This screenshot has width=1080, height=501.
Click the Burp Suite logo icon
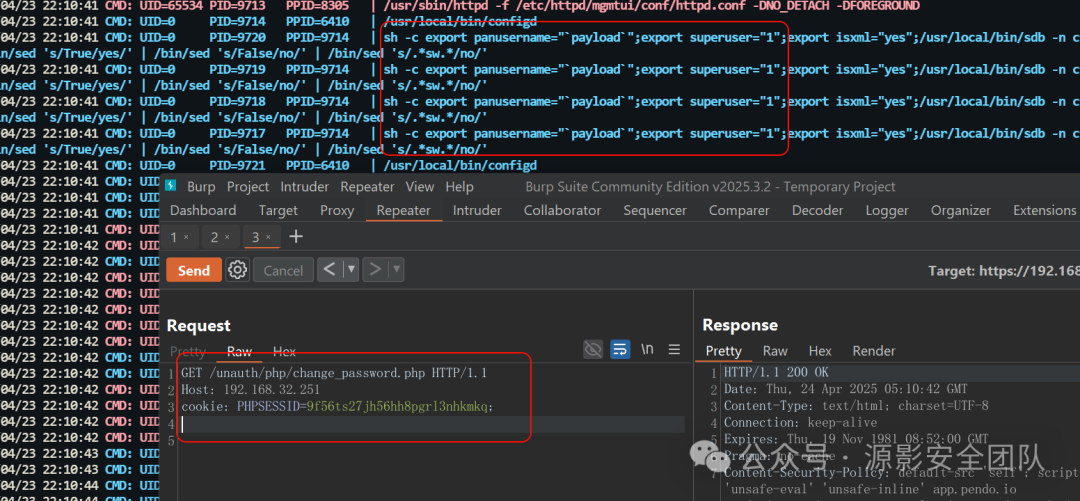[171, 187]
